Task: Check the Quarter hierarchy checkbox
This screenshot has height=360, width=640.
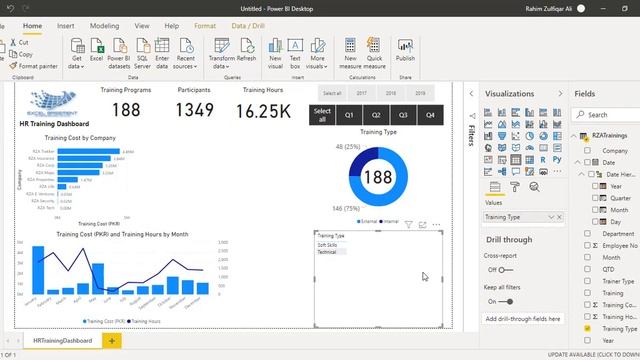Action: pos(595,198)
